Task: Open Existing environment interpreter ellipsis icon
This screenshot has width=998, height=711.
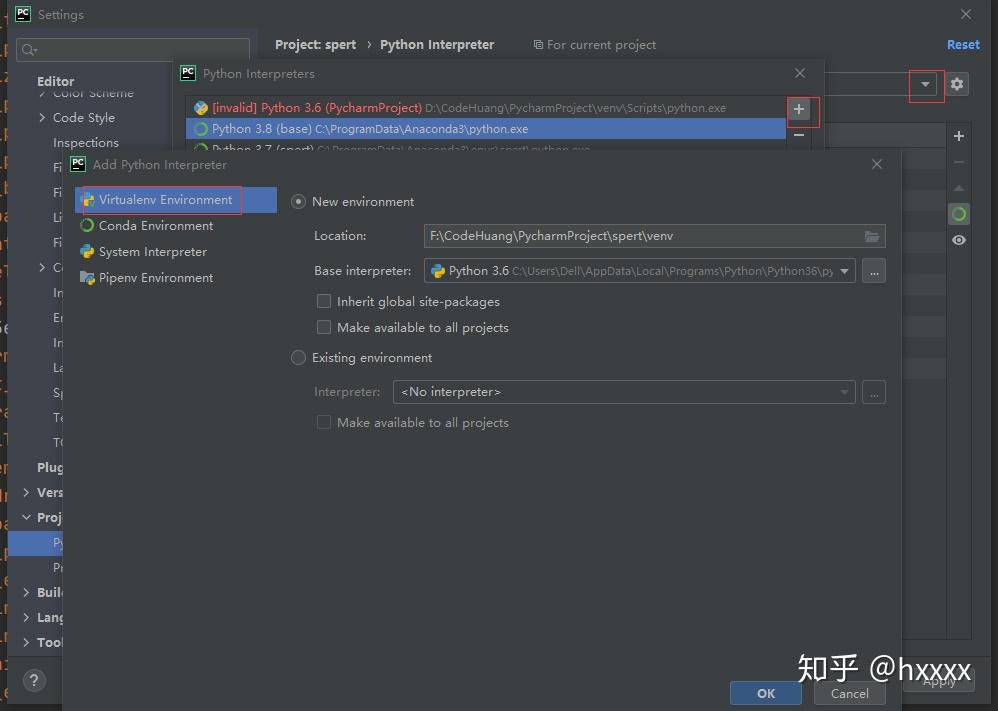Action: click(873, 392)
